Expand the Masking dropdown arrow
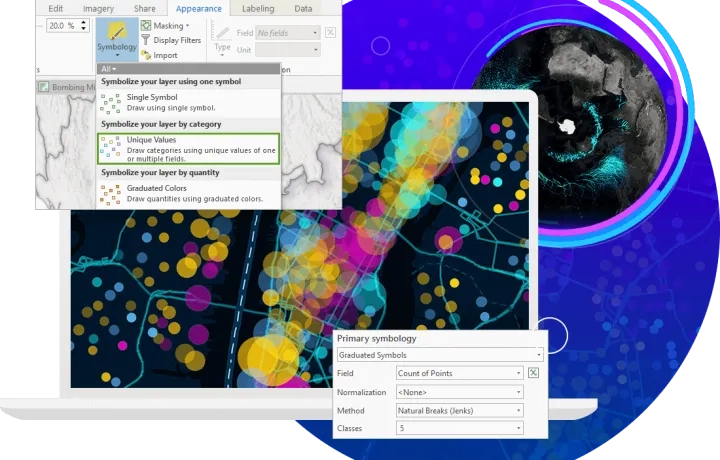This screenshot has width=720, height=460. click(187, 26)
